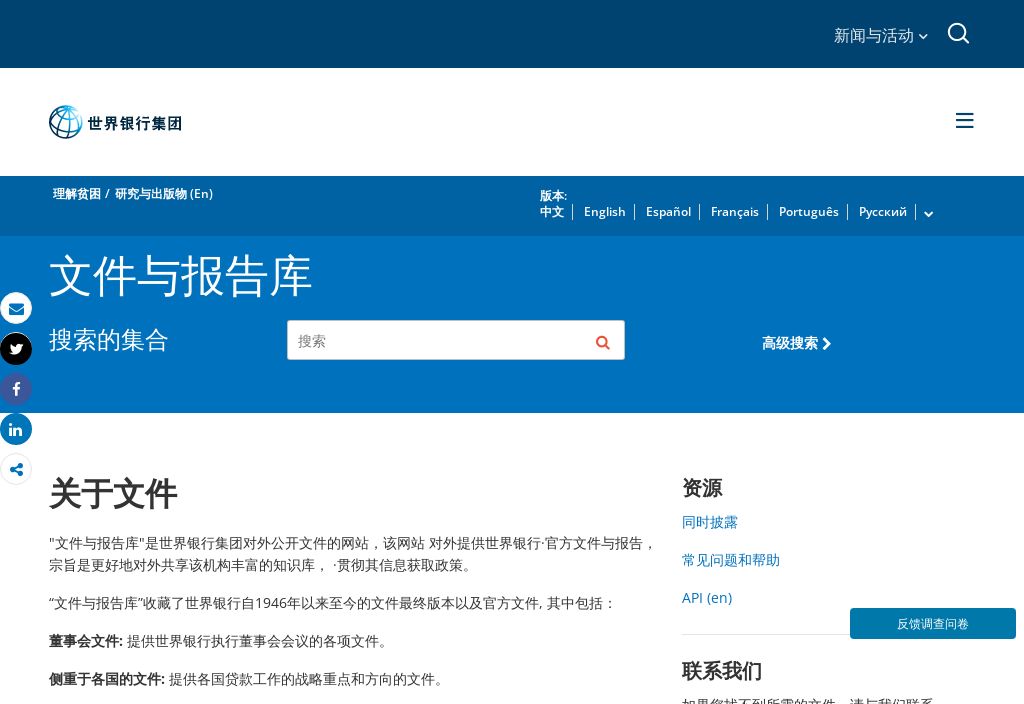
Task: Open 高级搜索 advanced search
Action: click(796, 343)
